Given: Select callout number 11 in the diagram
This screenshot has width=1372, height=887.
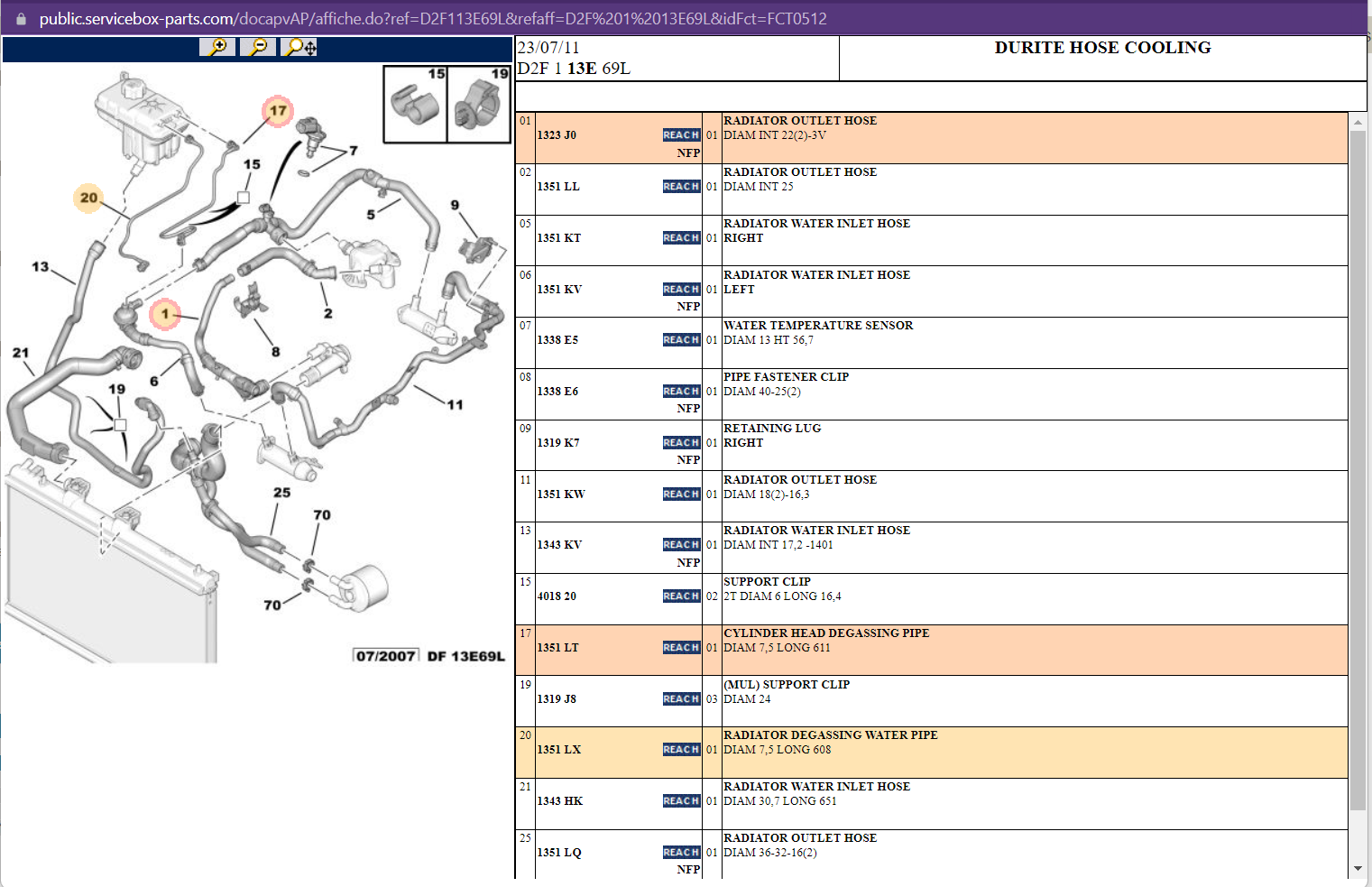Looking at the screenshot, I should 456,405.
